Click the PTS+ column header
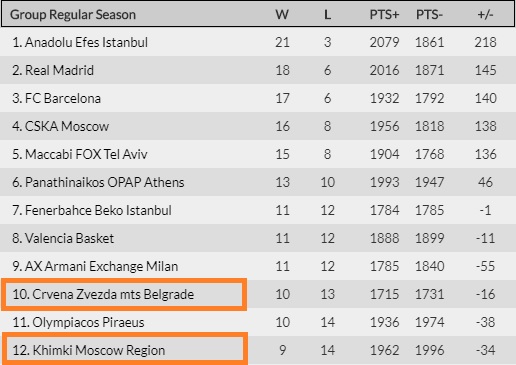The image size is (516, 365). pyautogui.click(x=384, y=15)
